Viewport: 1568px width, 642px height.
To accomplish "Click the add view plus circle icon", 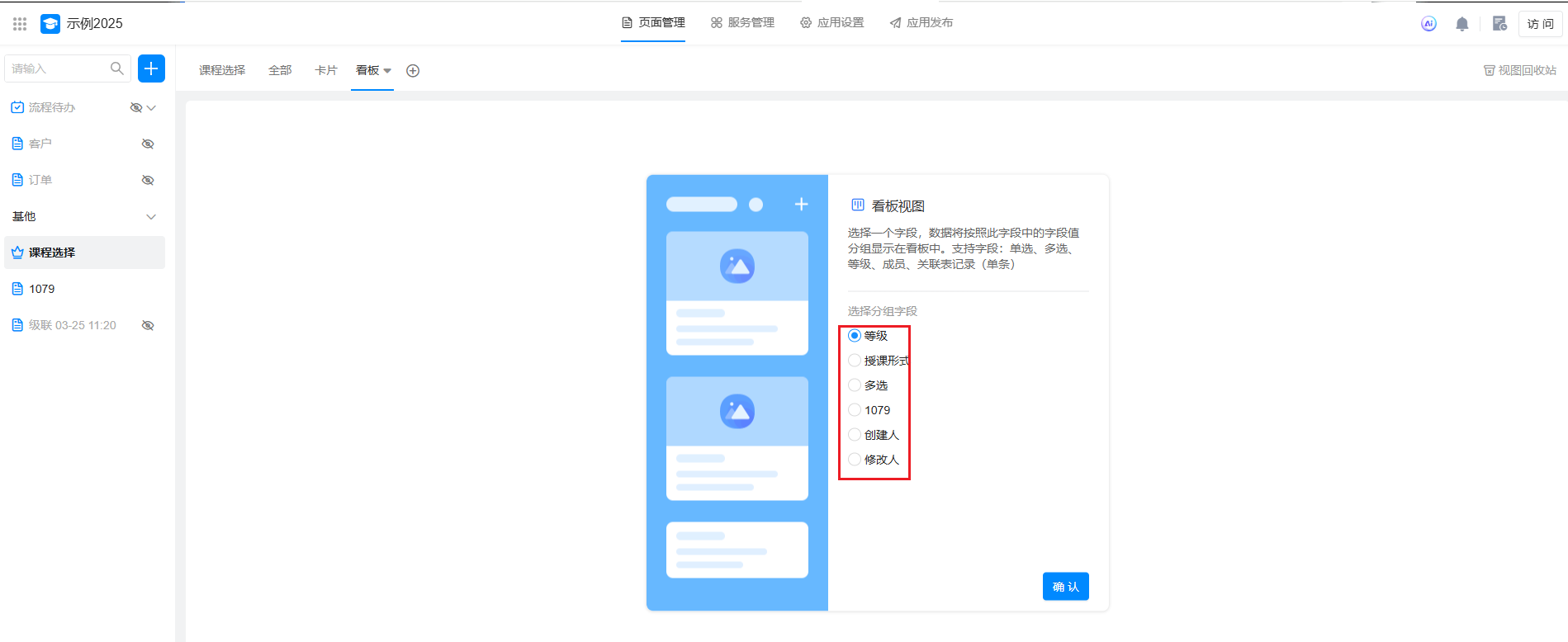I will tap(413, 71).
